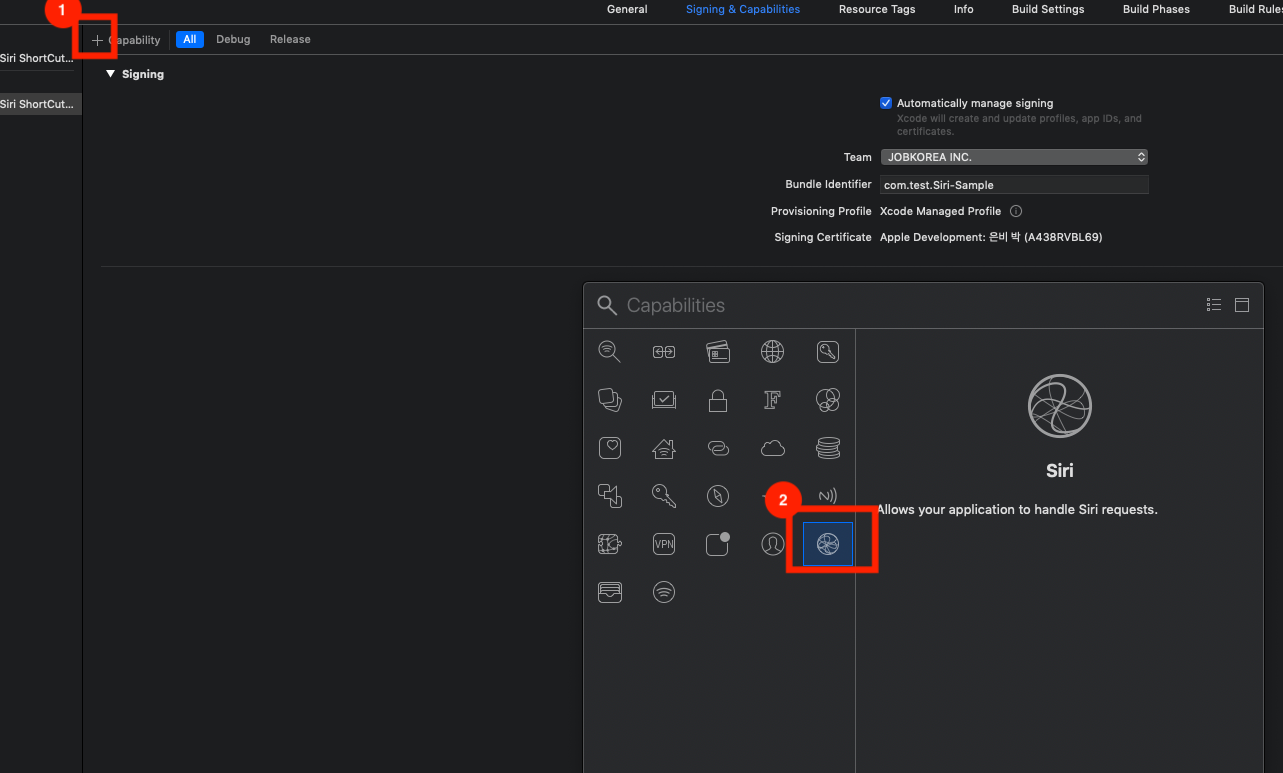Select the App Groups capability icon
1283x773 pixels.
664,352
